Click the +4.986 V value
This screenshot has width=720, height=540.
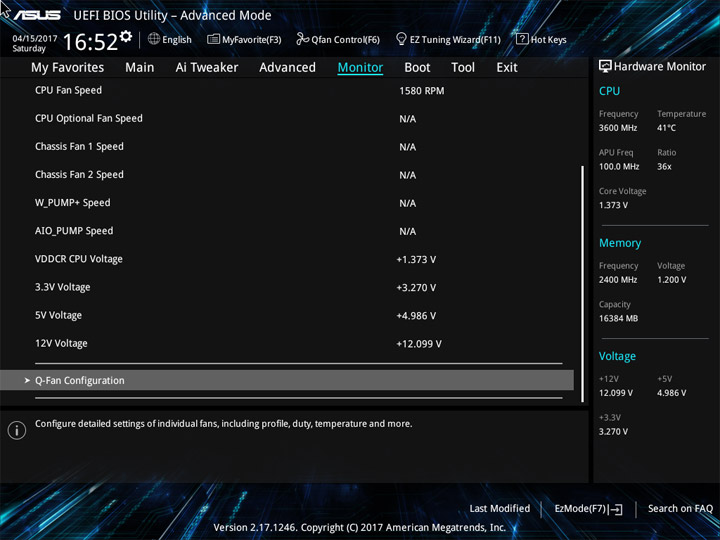[x=416, y=315]
